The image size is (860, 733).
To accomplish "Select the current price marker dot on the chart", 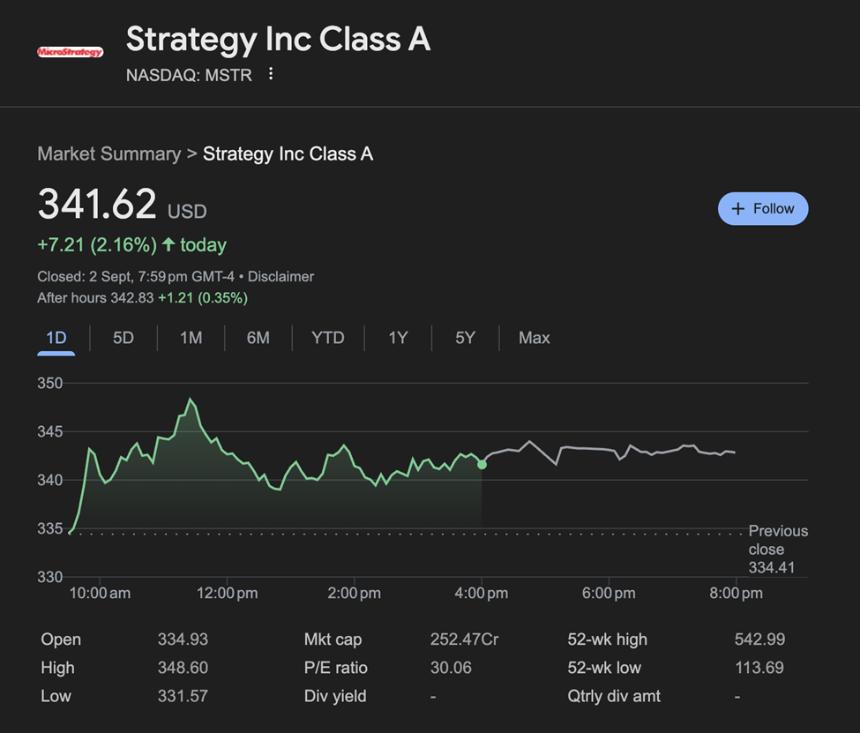I will (x=481, y=464).
